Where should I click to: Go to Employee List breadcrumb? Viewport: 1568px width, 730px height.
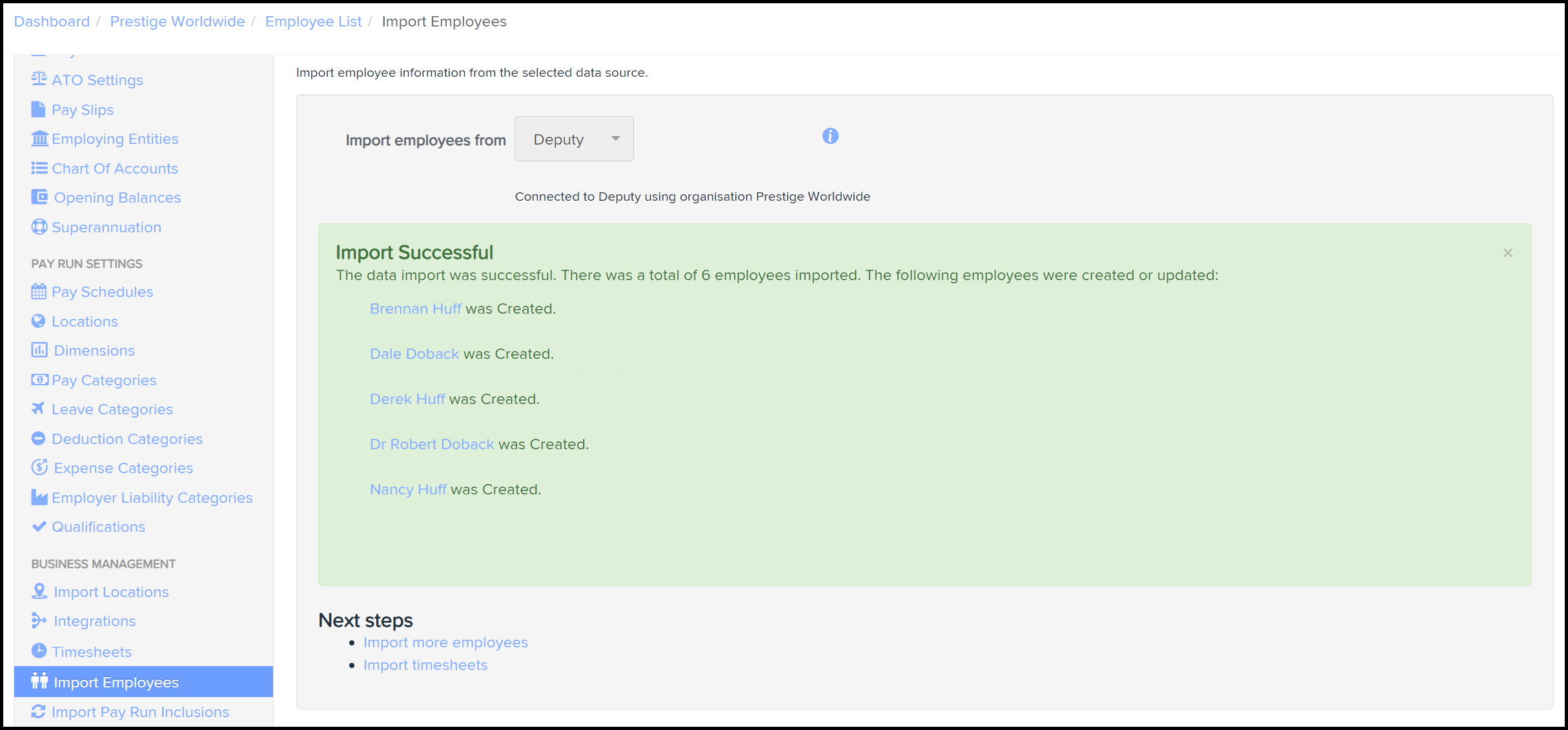point(313,21)
